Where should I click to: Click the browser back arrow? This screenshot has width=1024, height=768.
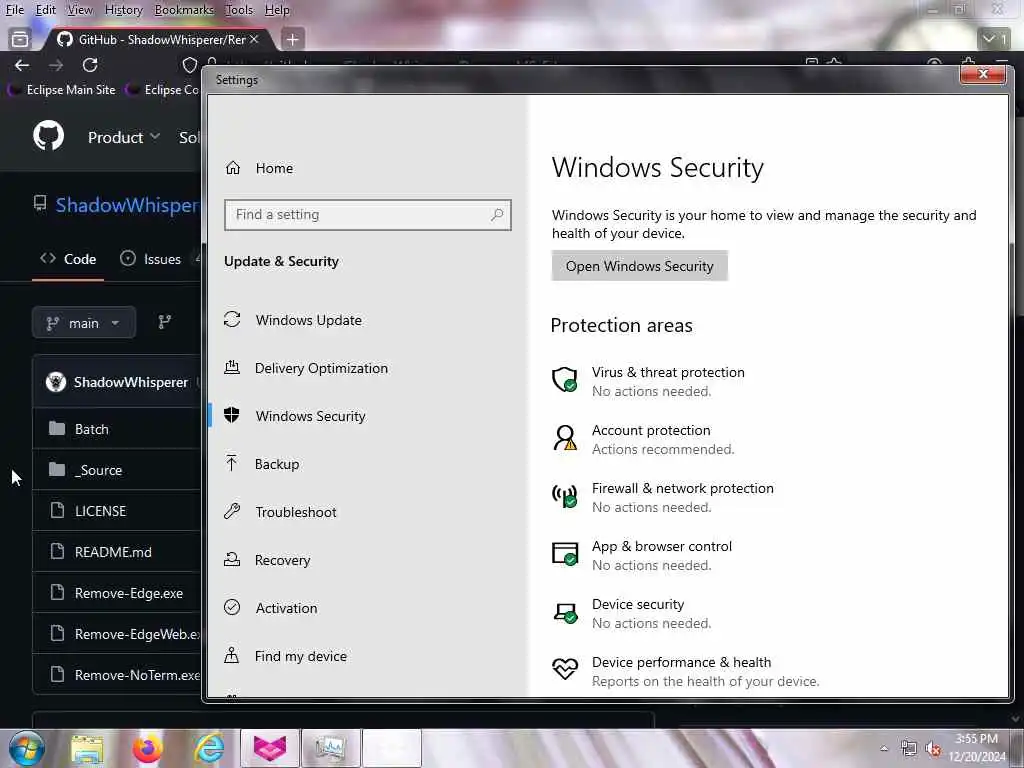(x=22, y=65)
